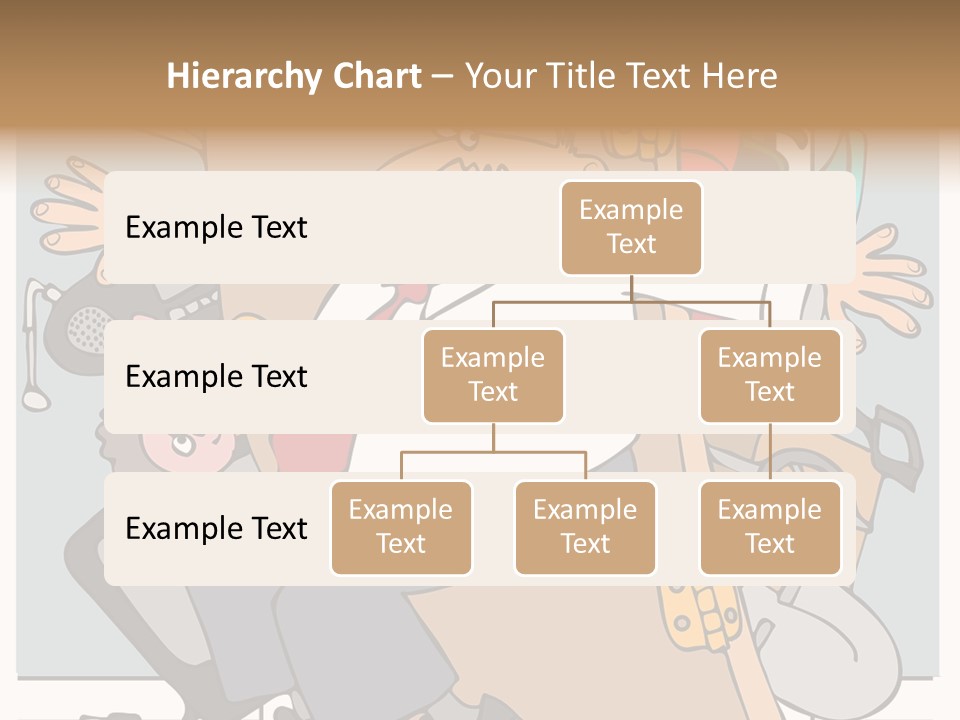Select the right box in the middle hierarchy row
Image resolution: width=960 pixels, height=720 pixels.
point(770,376)
